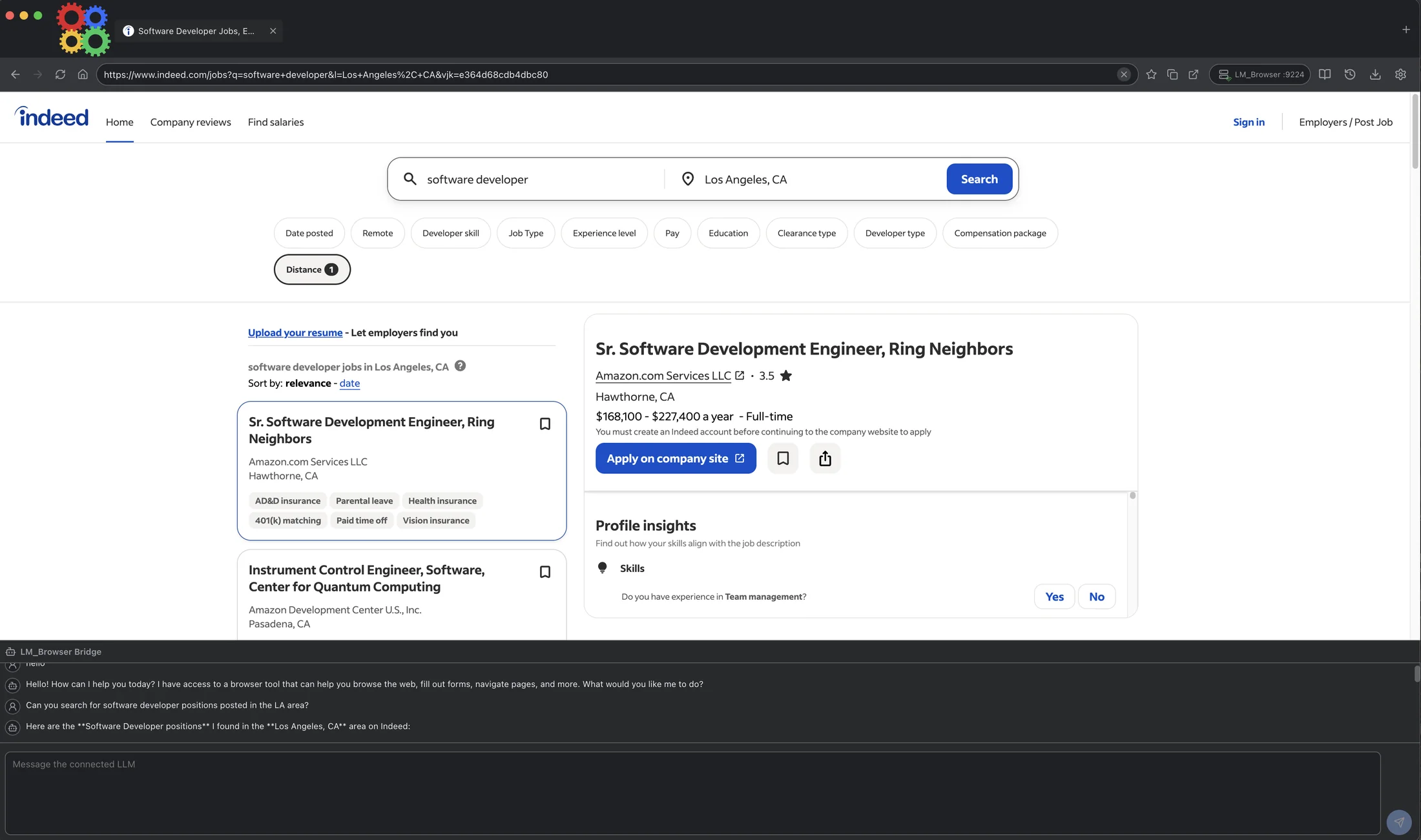
Task: Clear the URL with the X icon
Action: [1124, 74]
